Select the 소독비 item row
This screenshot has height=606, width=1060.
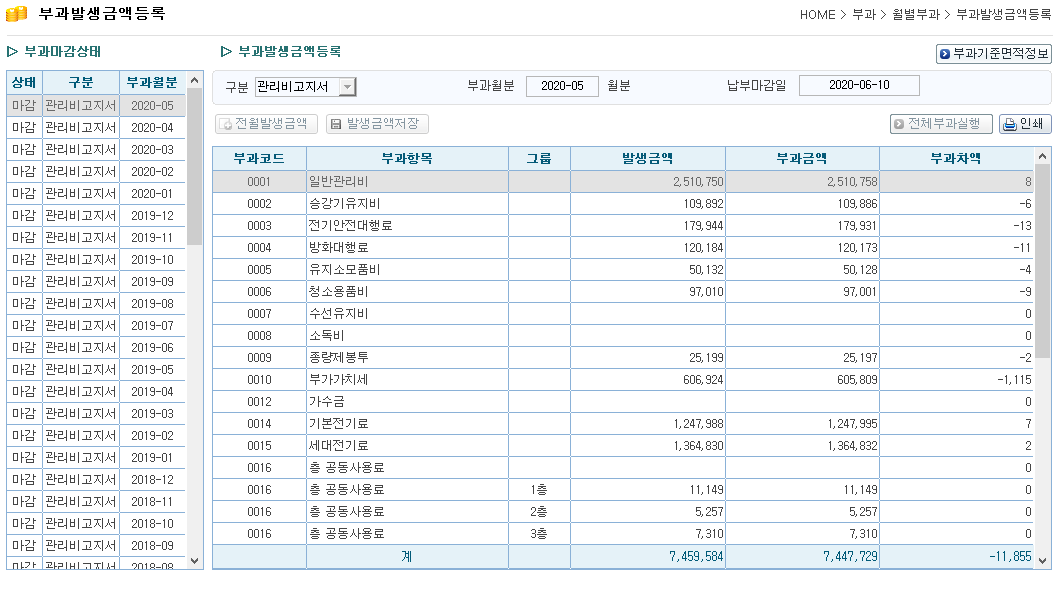tap(623, 335)
